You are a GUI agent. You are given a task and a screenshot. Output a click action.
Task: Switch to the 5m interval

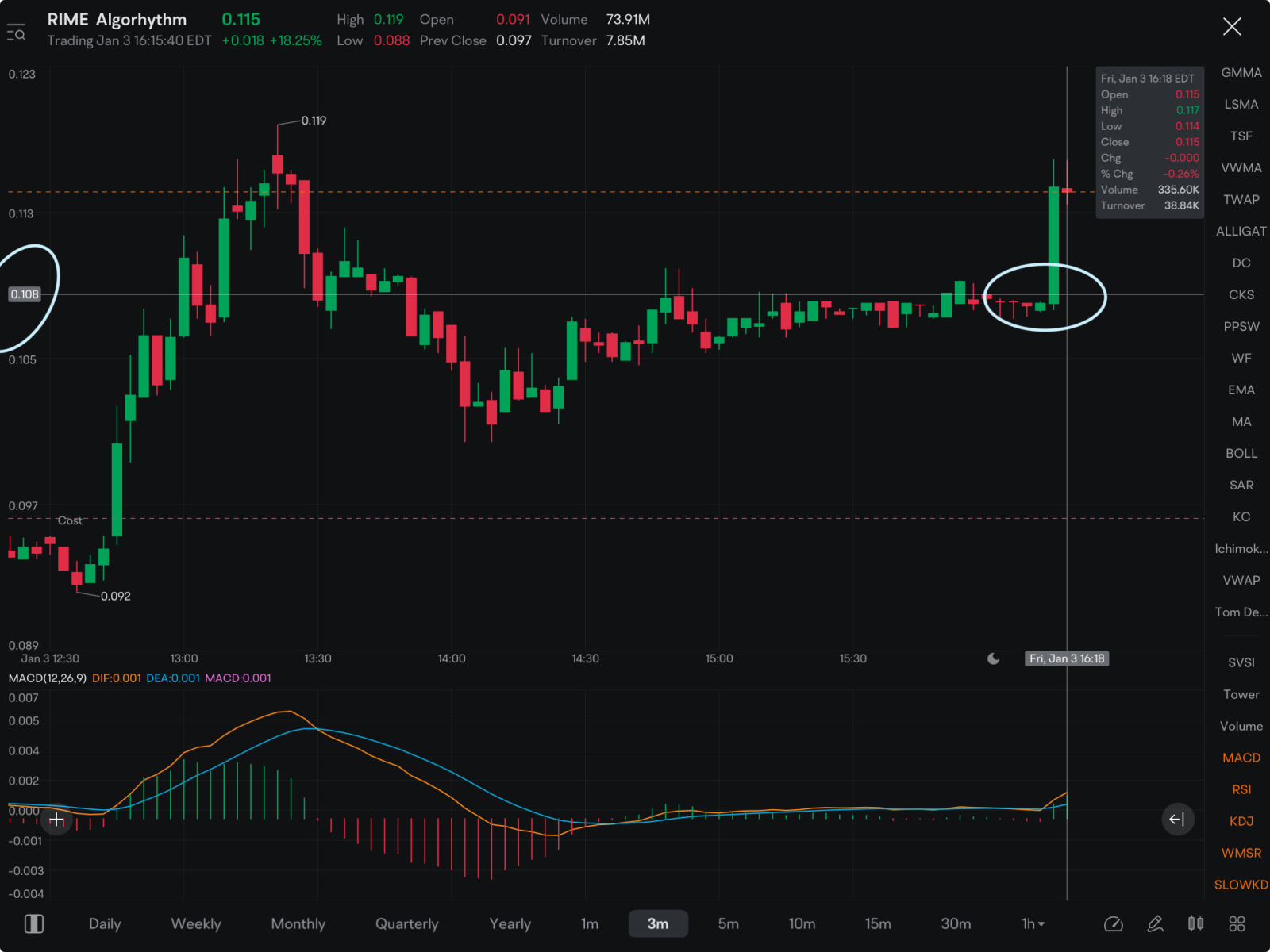[729, 923]
